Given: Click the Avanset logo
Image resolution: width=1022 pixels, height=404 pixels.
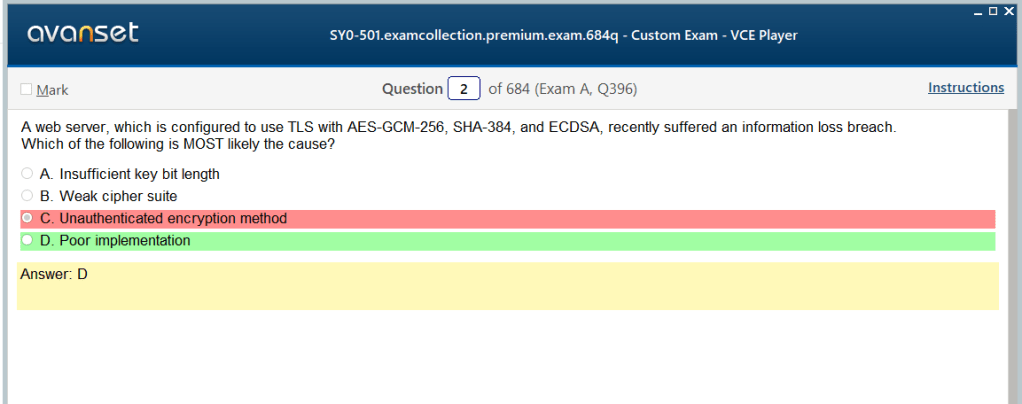Looking at the screenshot, I should (x=84, y=34).
